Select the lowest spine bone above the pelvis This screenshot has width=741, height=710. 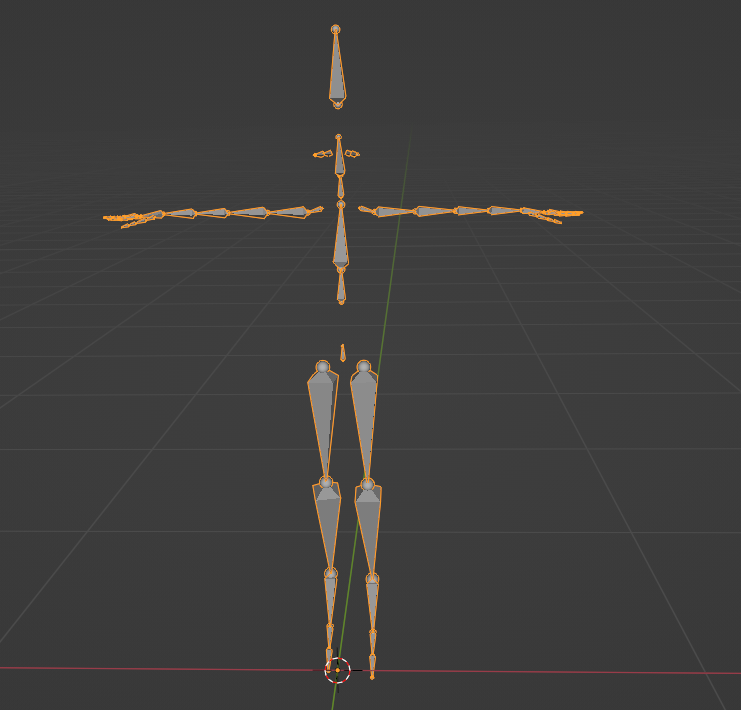click(x=341, y=286)
